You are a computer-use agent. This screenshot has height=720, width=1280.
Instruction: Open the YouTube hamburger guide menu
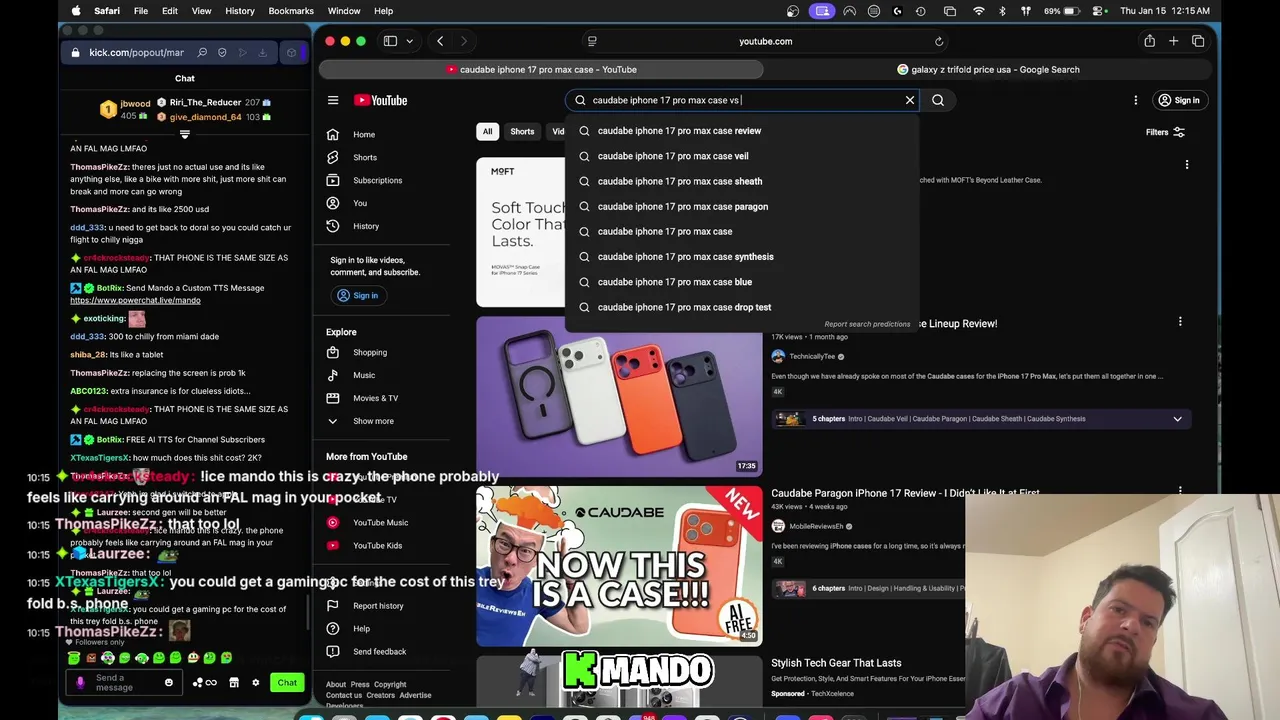[333, 100]
